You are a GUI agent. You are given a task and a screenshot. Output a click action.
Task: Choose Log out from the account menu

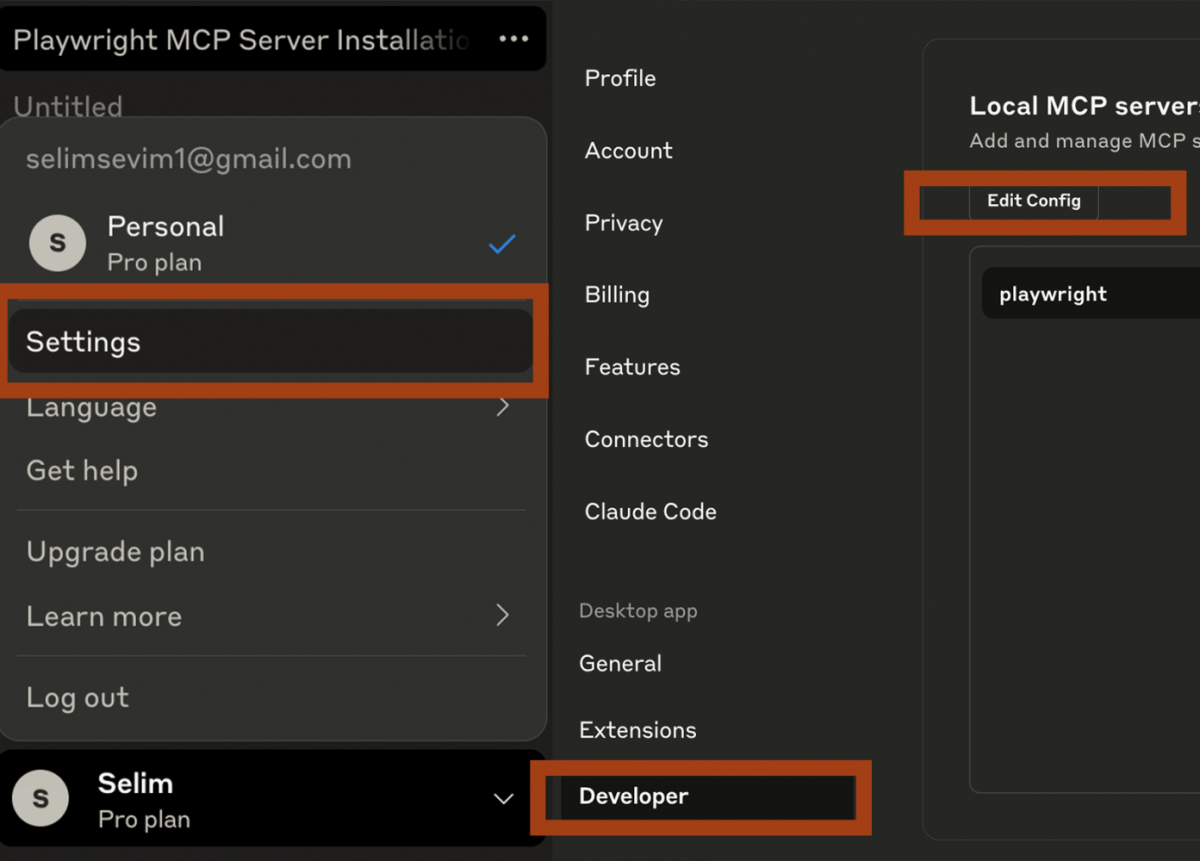(x=77, y=697)
